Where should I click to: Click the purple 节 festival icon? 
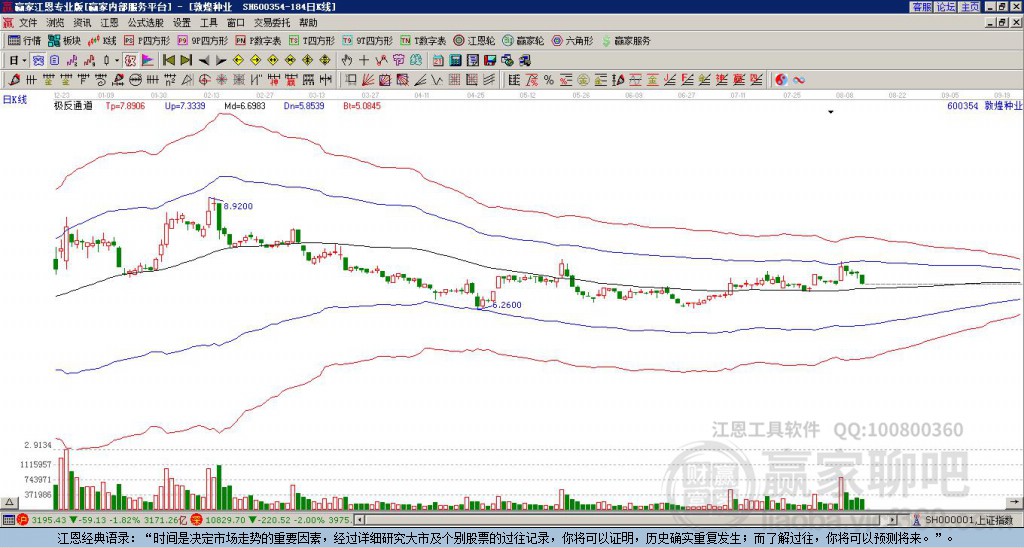tap(398, 61)
